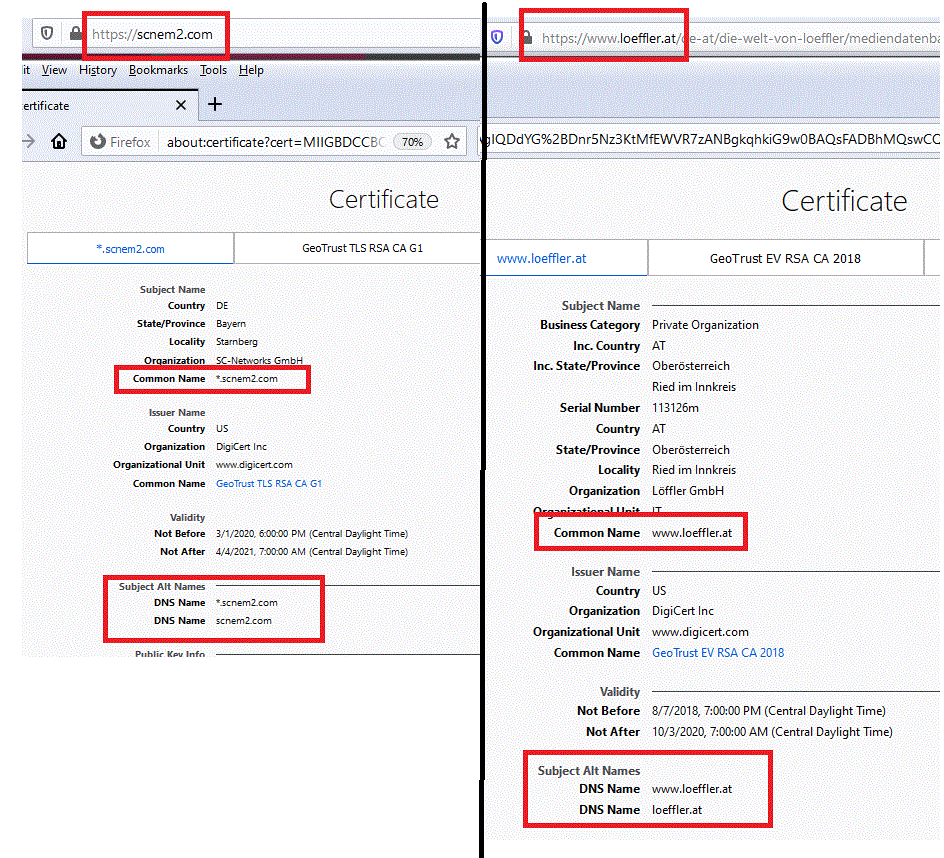Open the History menu

(x=98, y=70)
